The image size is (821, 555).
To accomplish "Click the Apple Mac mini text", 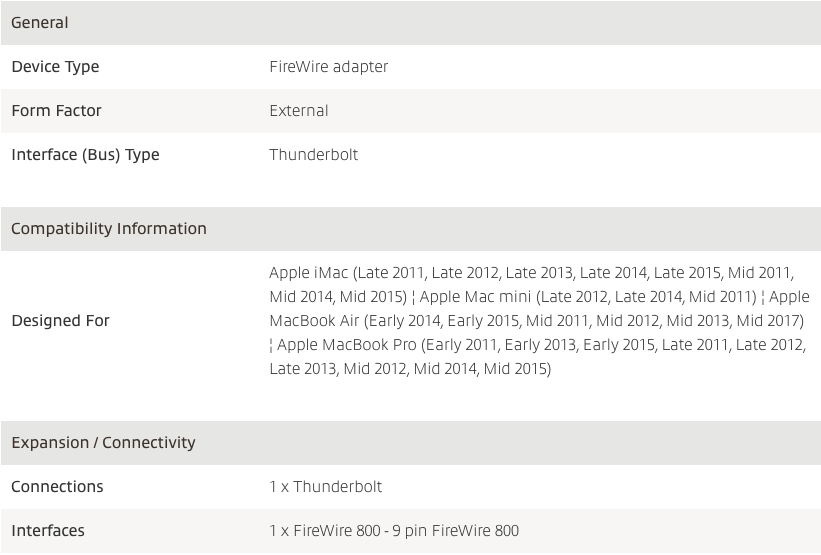I will pos(476,297).
